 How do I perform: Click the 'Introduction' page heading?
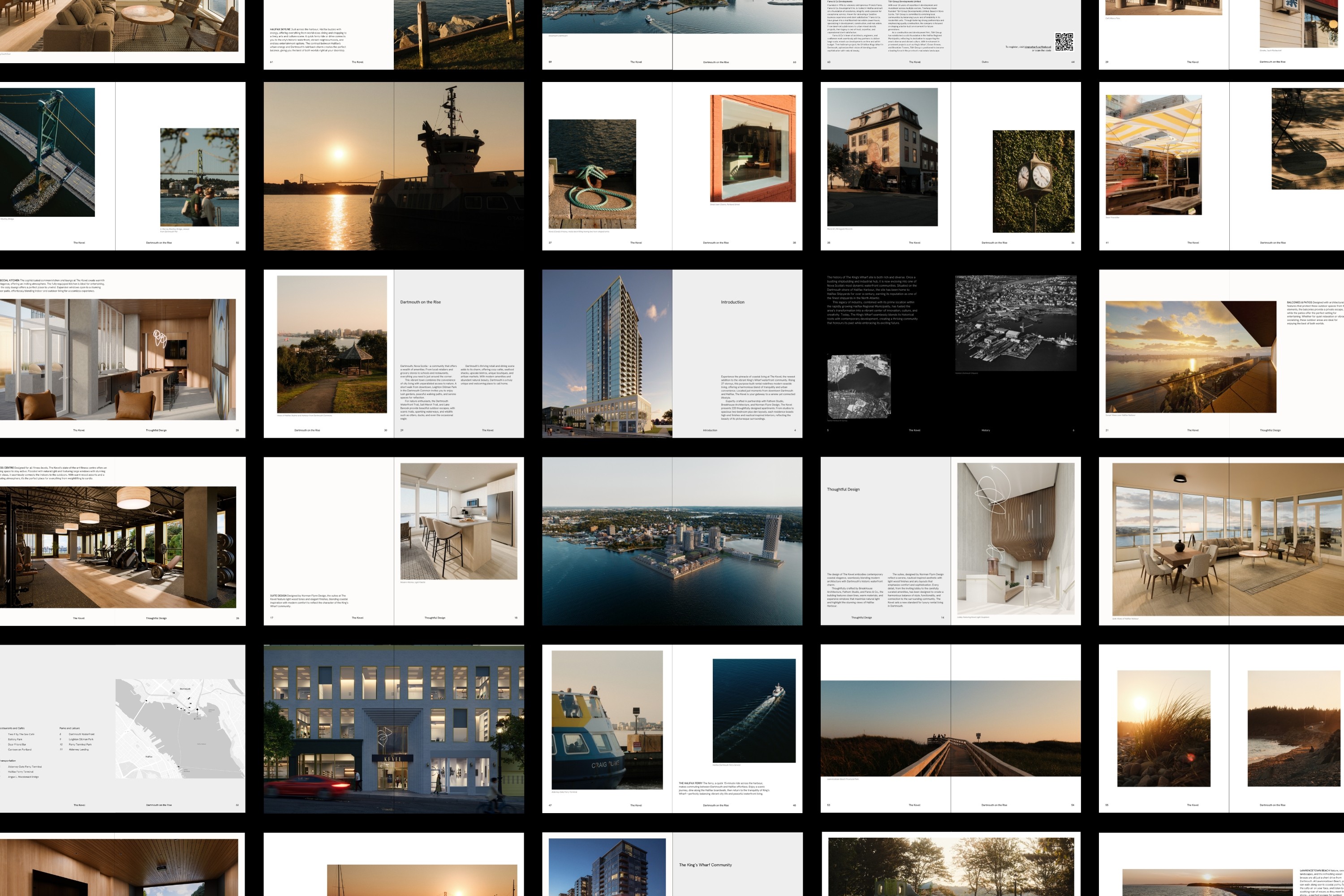click(732, 302)
